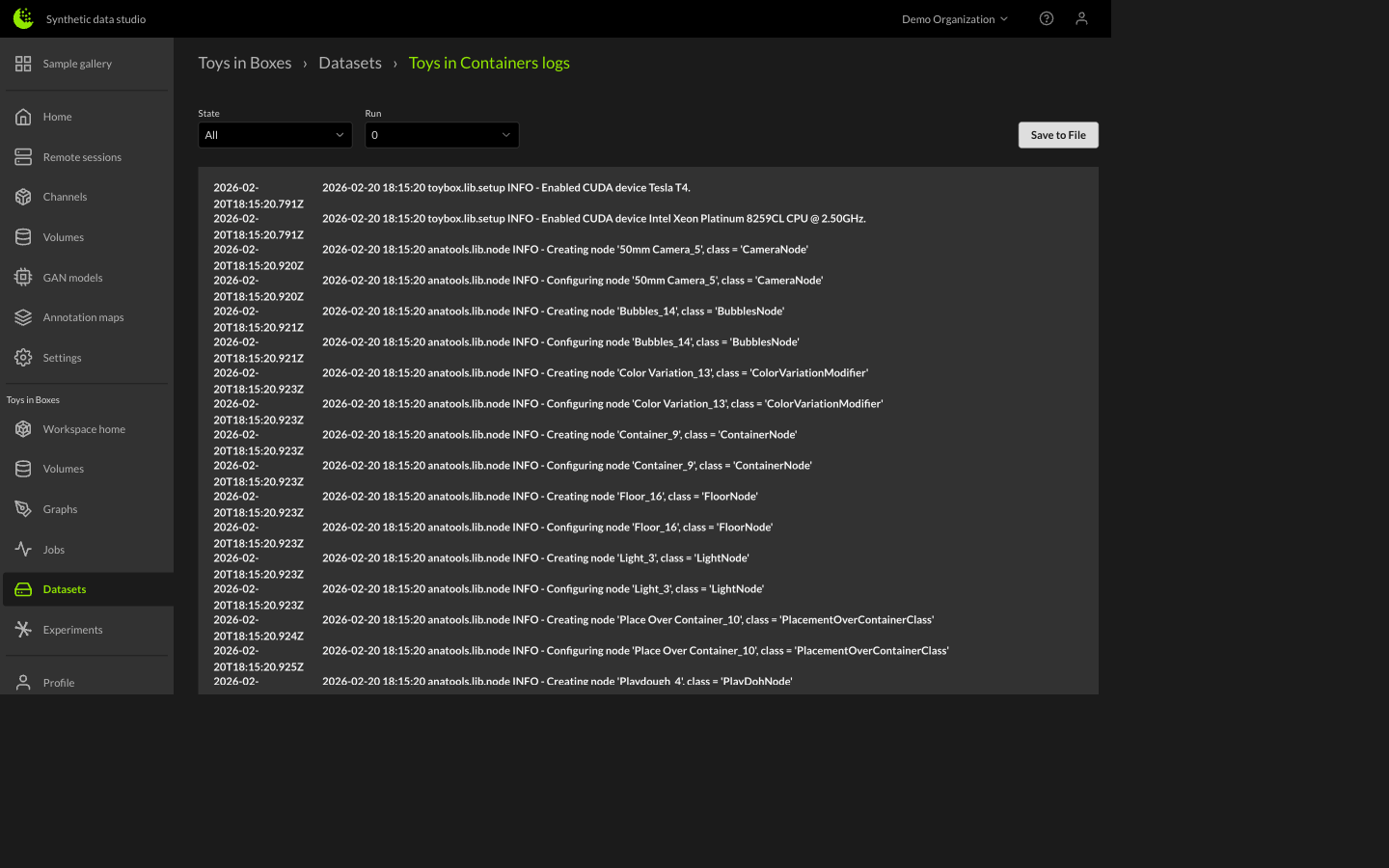Open the help icon in the top bar
This screenshot has width=1389, height=868.
(x=1047, y=18)
